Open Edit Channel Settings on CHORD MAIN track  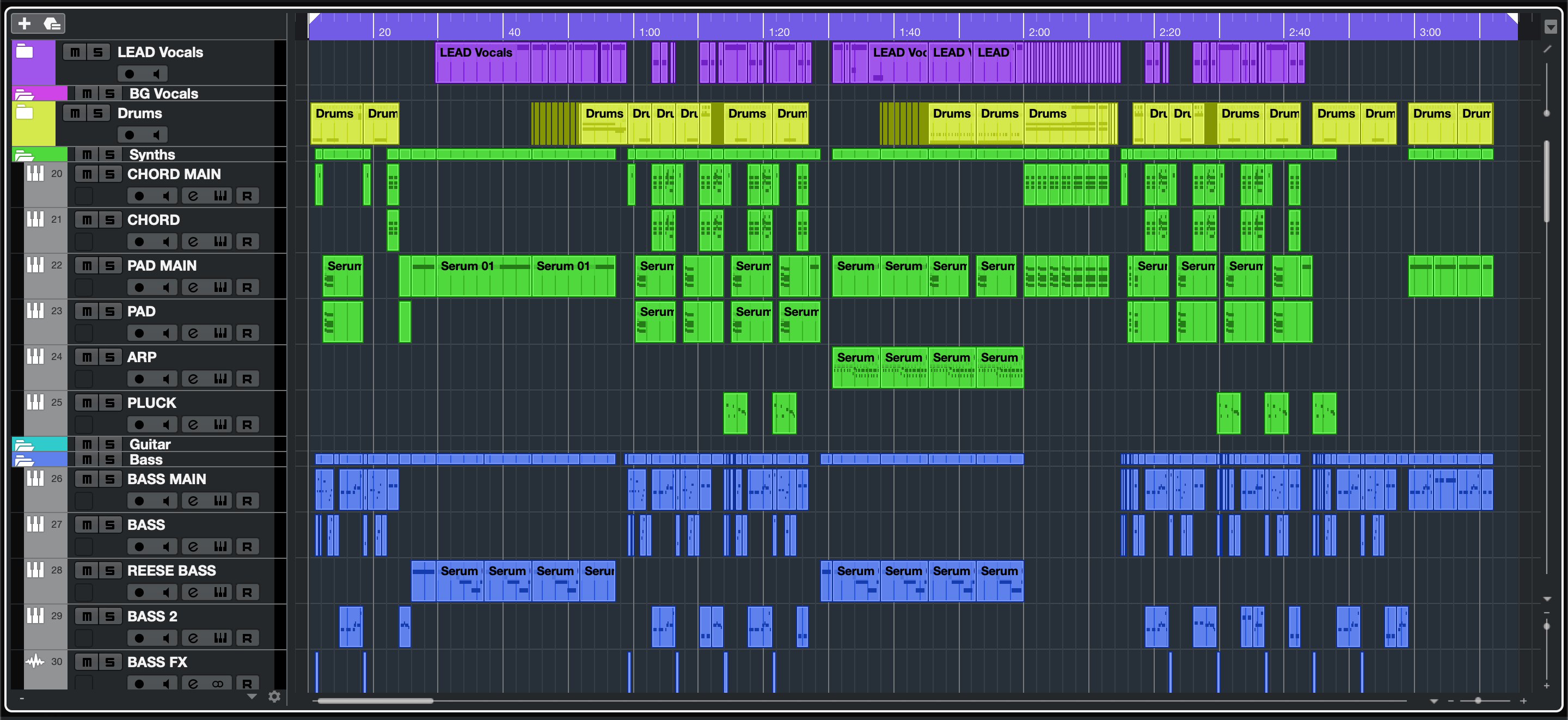tap(193, 196)
